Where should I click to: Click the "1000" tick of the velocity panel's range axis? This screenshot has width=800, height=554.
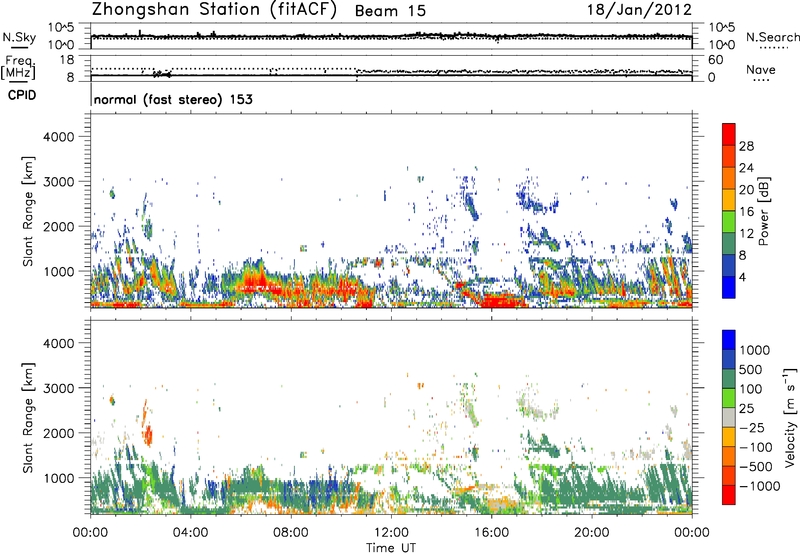coord(58,478)
